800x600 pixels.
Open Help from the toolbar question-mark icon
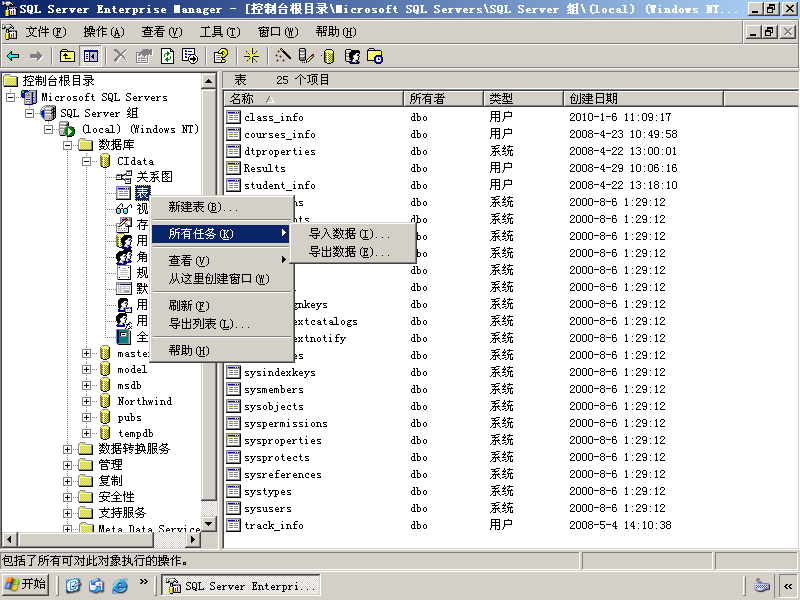[x=221, y=56]
